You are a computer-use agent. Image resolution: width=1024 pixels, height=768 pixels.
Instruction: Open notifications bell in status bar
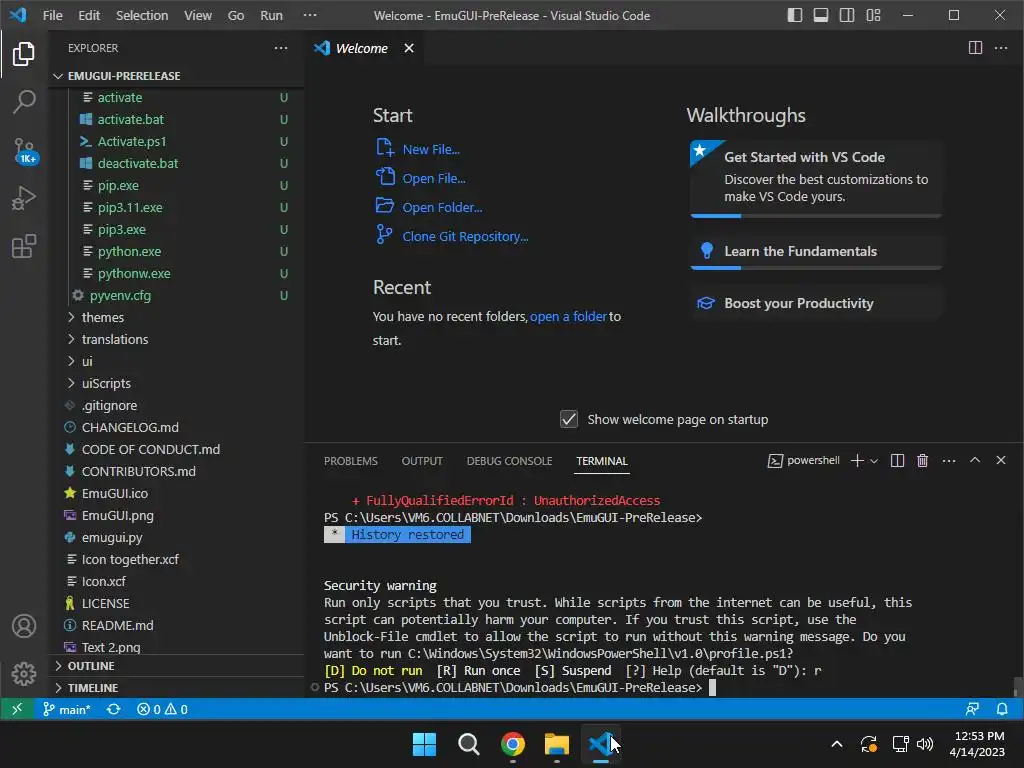1002,709
